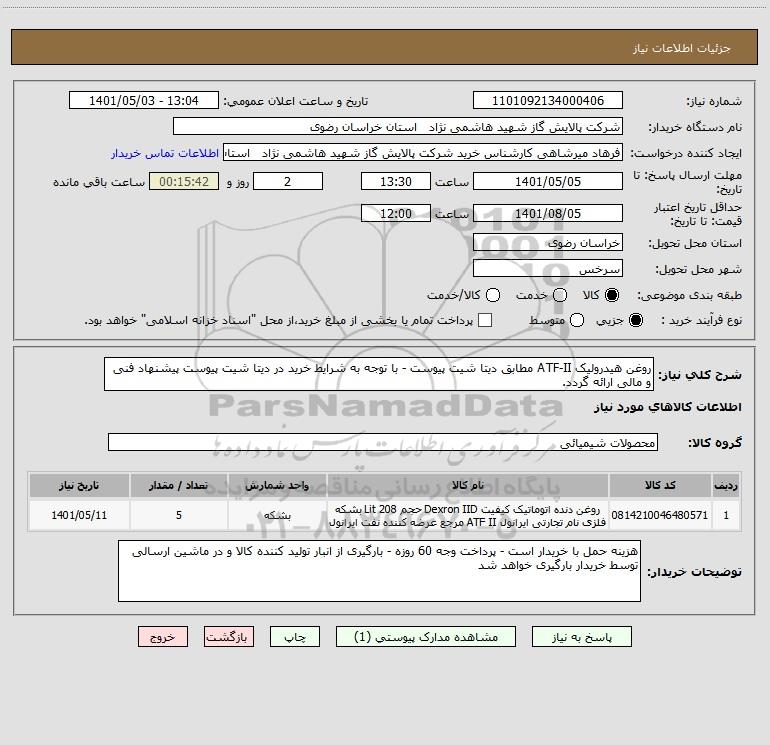
Task: Click the خروج exit button
Action: click(163, 637)
